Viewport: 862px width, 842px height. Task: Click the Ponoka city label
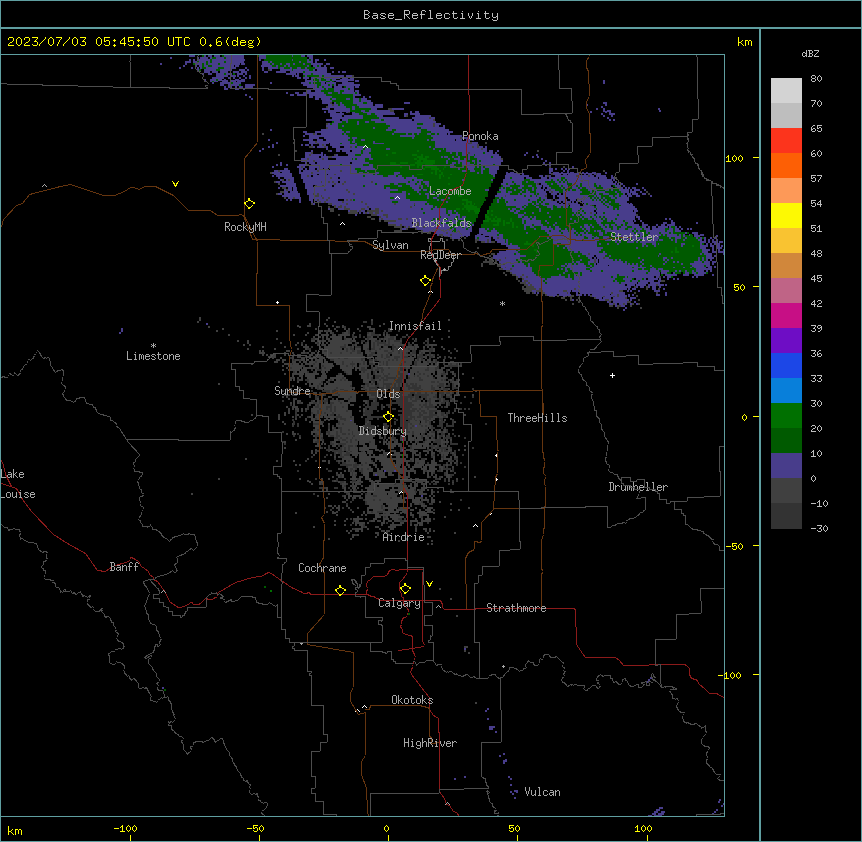pos(480,136)
